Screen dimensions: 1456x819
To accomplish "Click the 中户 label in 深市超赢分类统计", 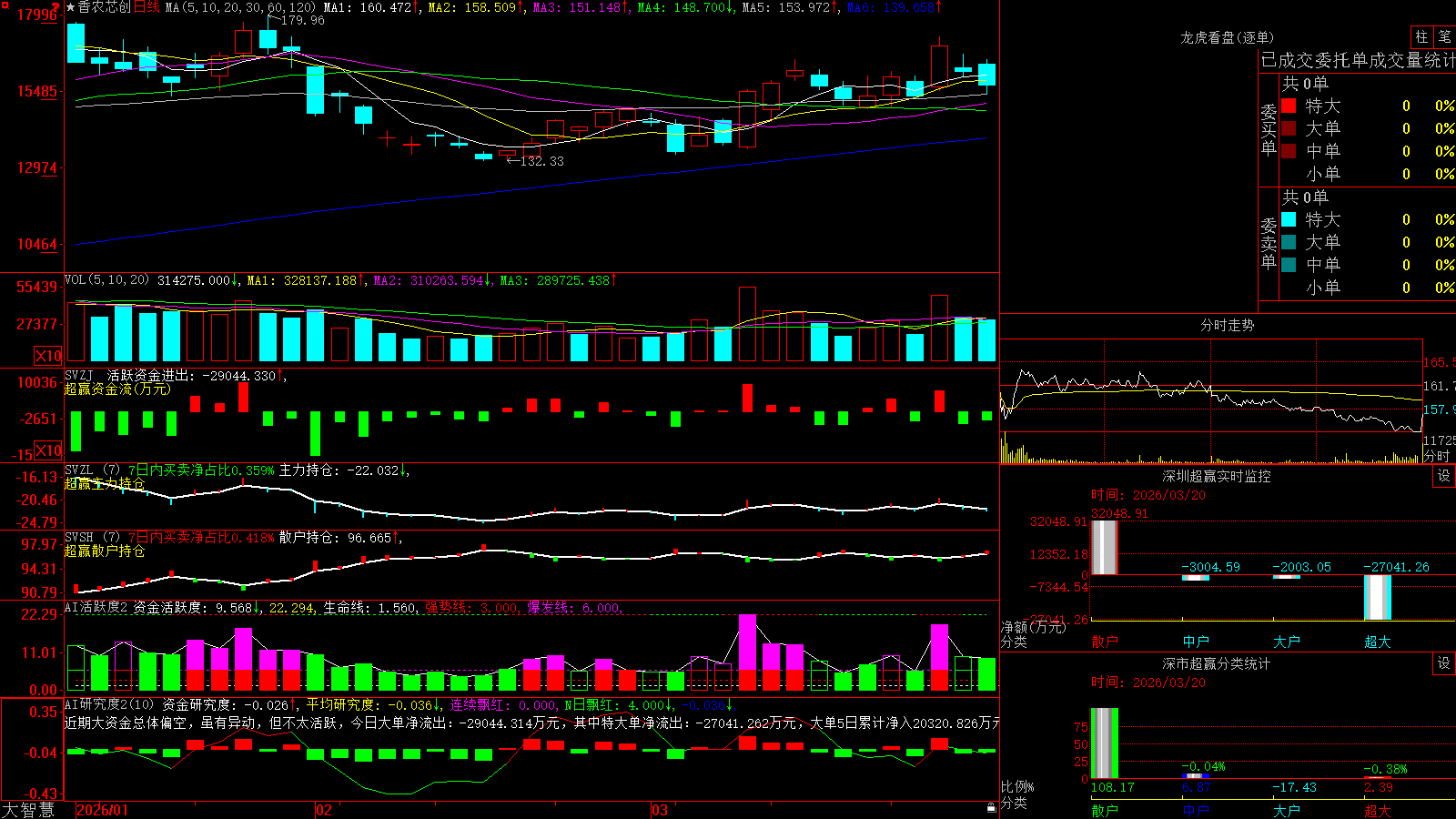I will [1196, 810].
